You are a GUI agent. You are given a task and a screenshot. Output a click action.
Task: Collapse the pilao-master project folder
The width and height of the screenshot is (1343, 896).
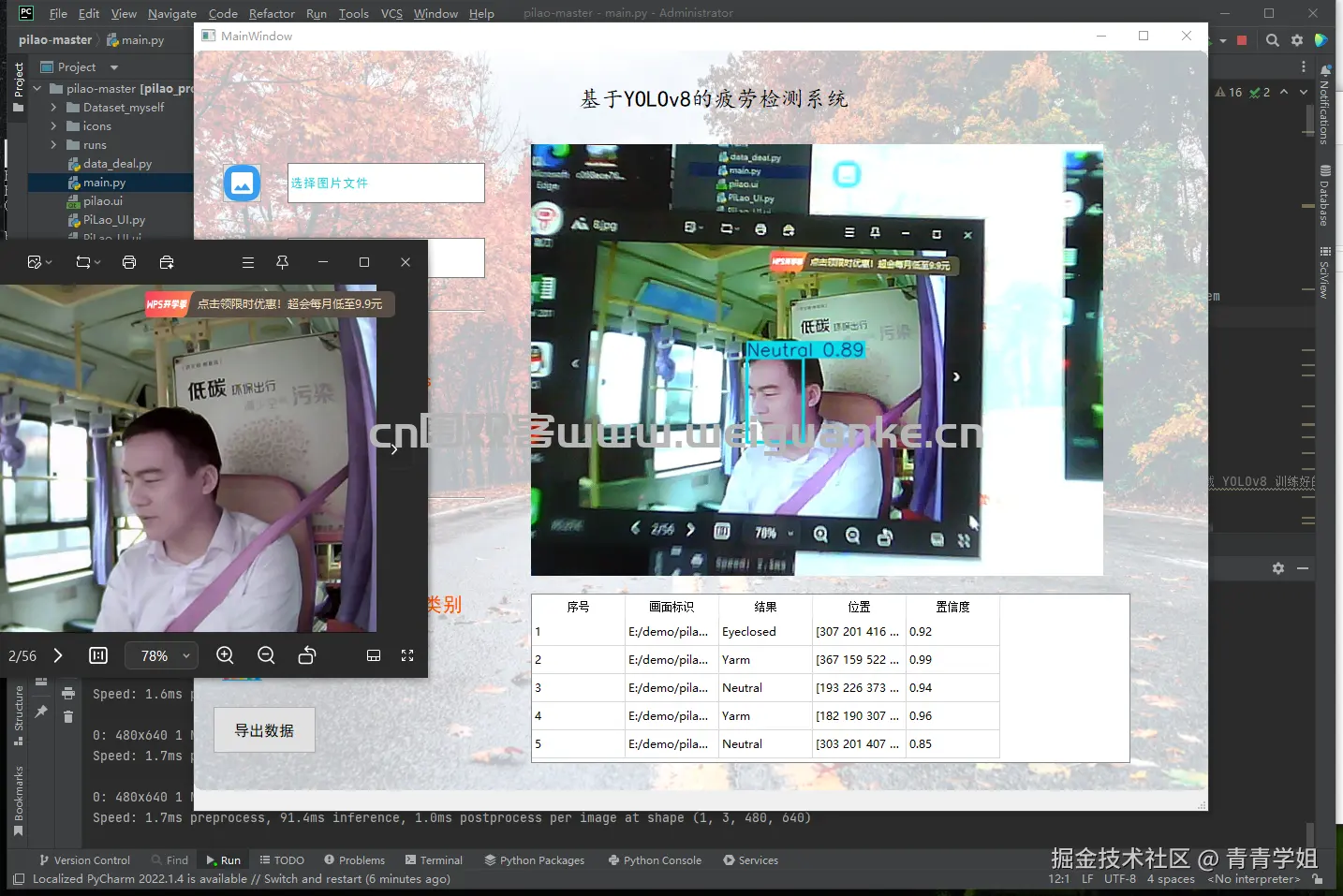(x=36, y=88)
